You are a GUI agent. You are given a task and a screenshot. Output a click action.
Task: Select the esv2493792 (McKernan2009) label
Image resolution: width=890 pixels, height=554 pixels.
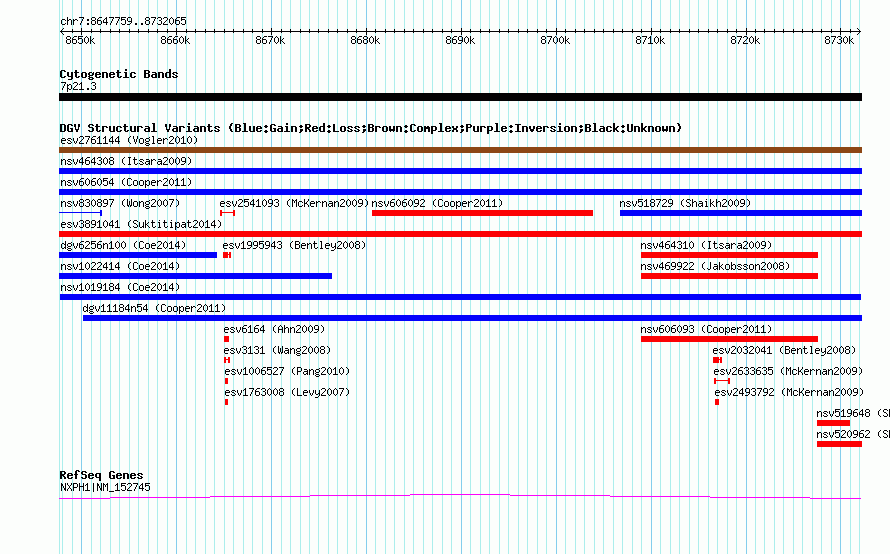pos(789,392)
